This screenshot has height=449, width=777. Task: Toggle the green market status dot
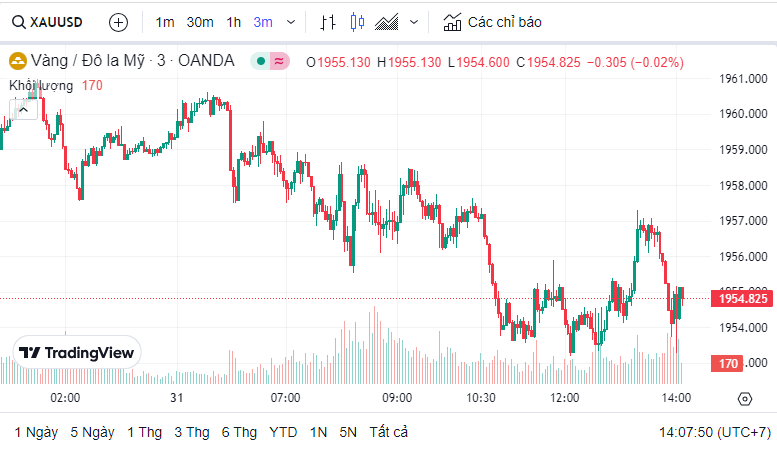pos(260,61)
